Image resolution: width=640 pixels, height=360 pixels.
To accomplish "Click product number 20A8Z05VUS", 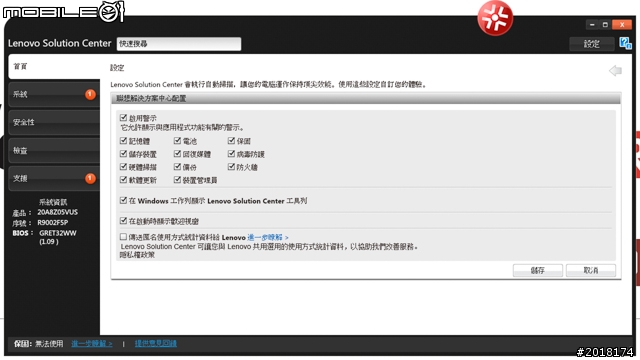I will [57, 212].
